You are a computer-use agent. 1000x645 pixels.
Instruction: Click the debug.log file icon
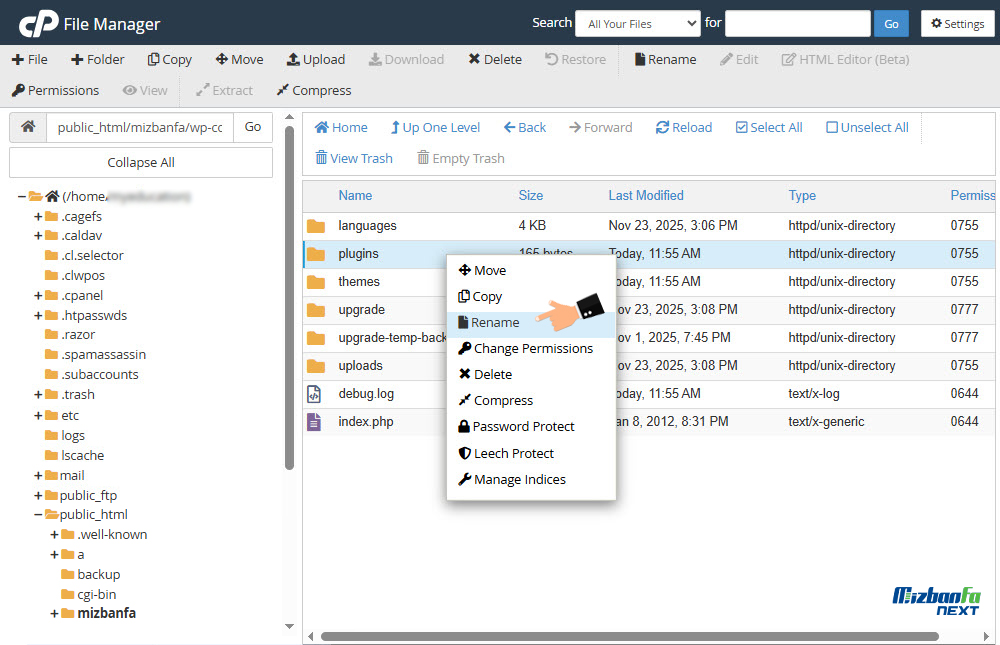point(315,394)
